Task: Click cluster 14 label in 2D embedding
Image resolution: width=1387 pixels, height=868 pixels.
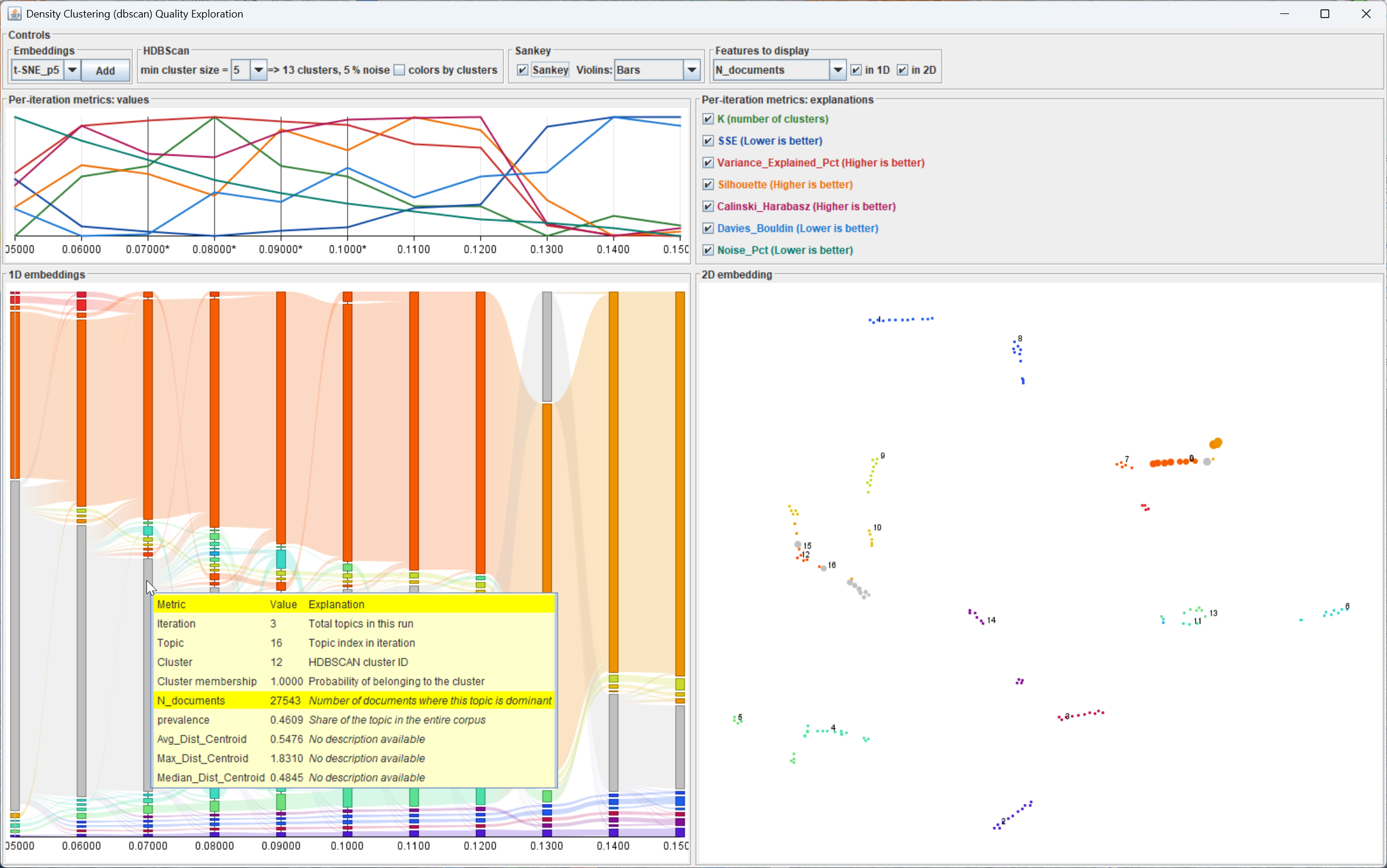Action: point(992,620)
